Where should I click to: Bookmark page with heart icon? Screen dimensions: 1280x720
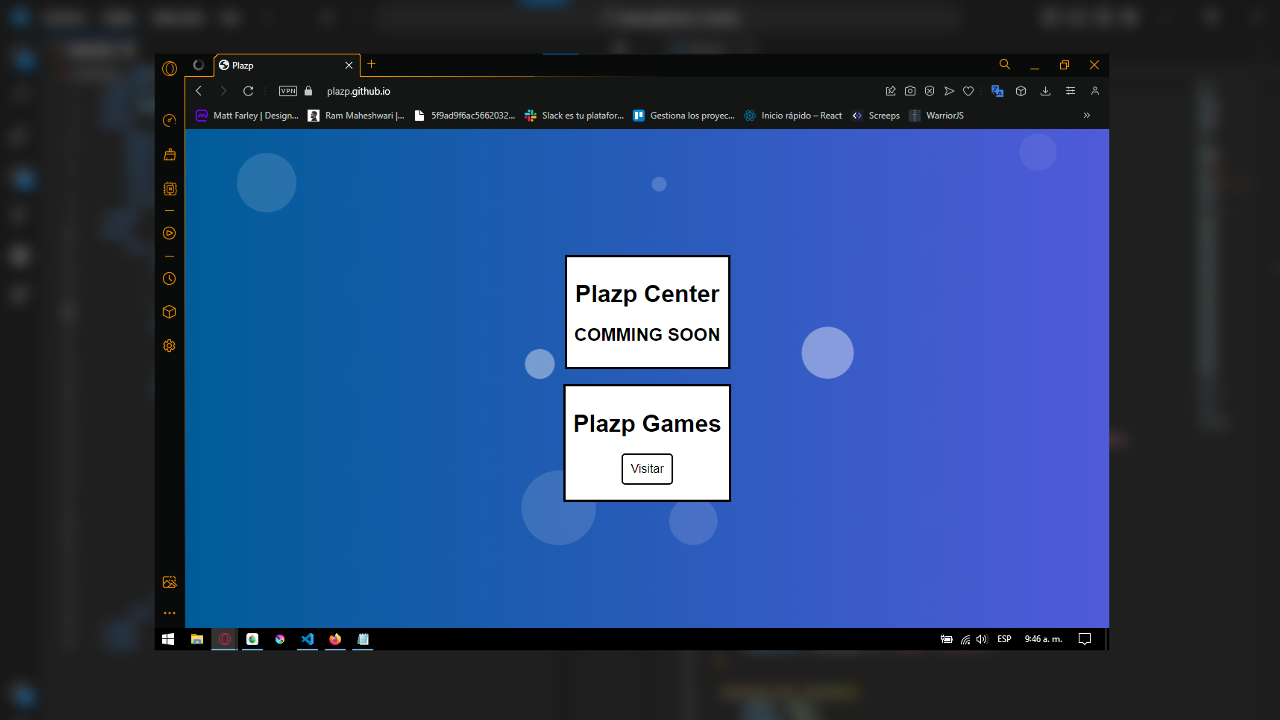[968, 91]
